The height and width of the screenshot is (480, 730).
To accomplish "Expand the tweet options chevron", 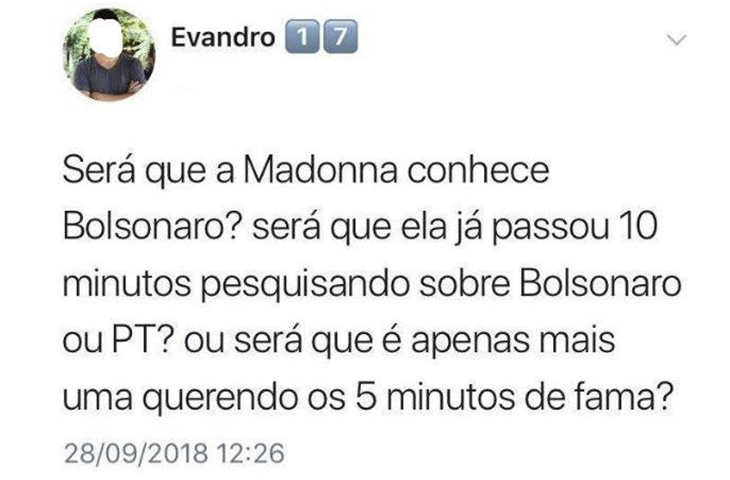I will click(676, 40).
